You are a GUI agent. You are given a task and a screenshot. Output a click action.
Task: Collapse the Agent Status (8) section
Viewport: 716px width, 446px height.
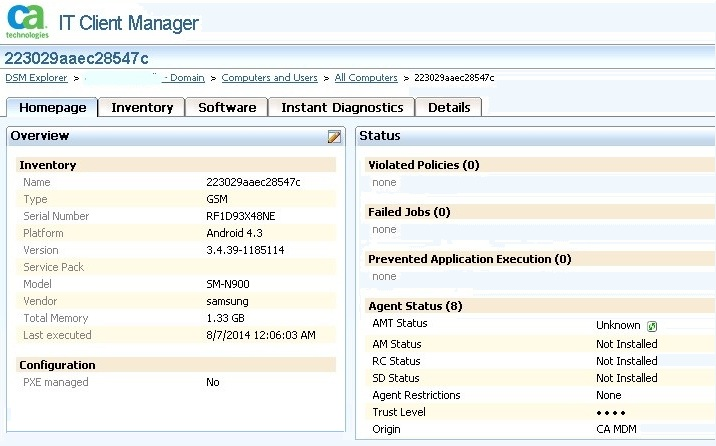pos(413,306)
